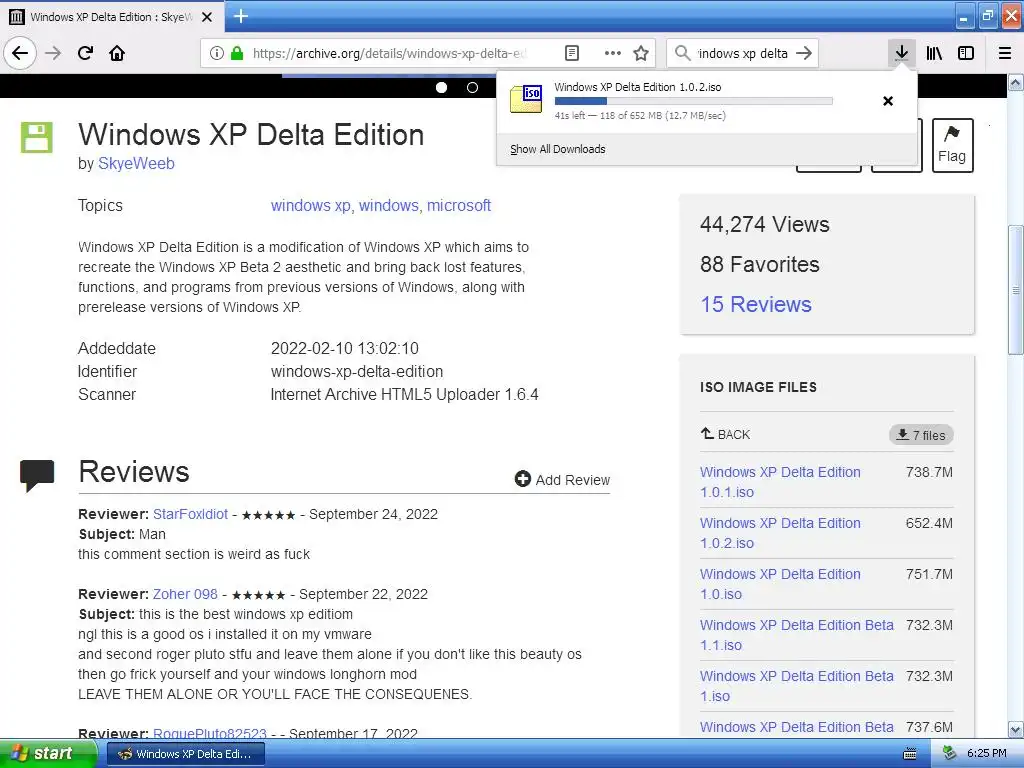Select the first carousel dot

coord(441,88)
